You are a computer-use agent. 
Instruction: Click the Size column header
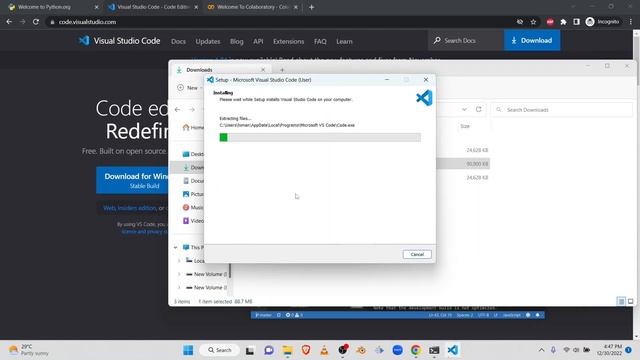(465, 126)
